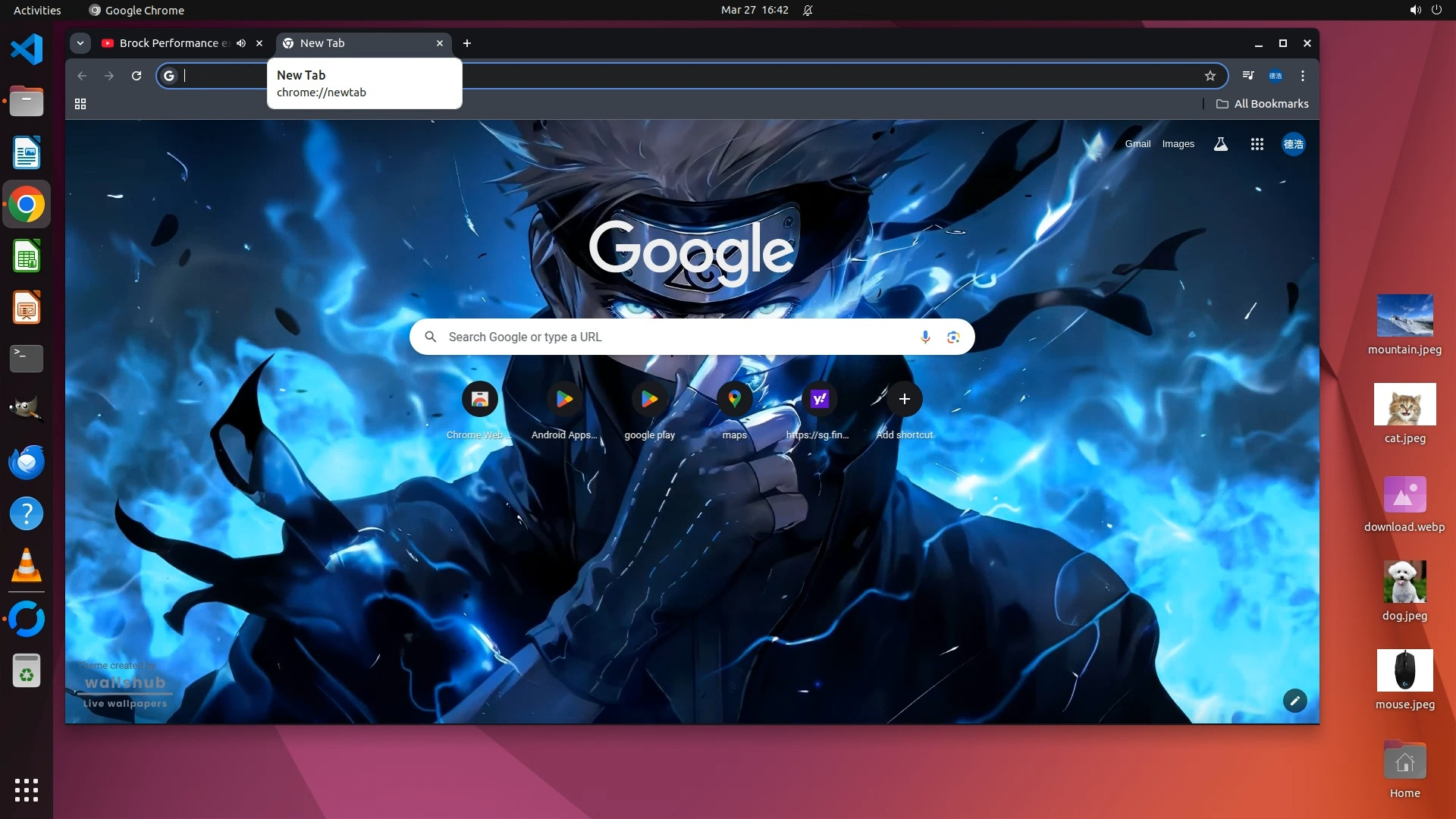Expand the tab search dropdown arrow
The width and height of the screenshot is (1456, 819).
(x=80, y=43)
